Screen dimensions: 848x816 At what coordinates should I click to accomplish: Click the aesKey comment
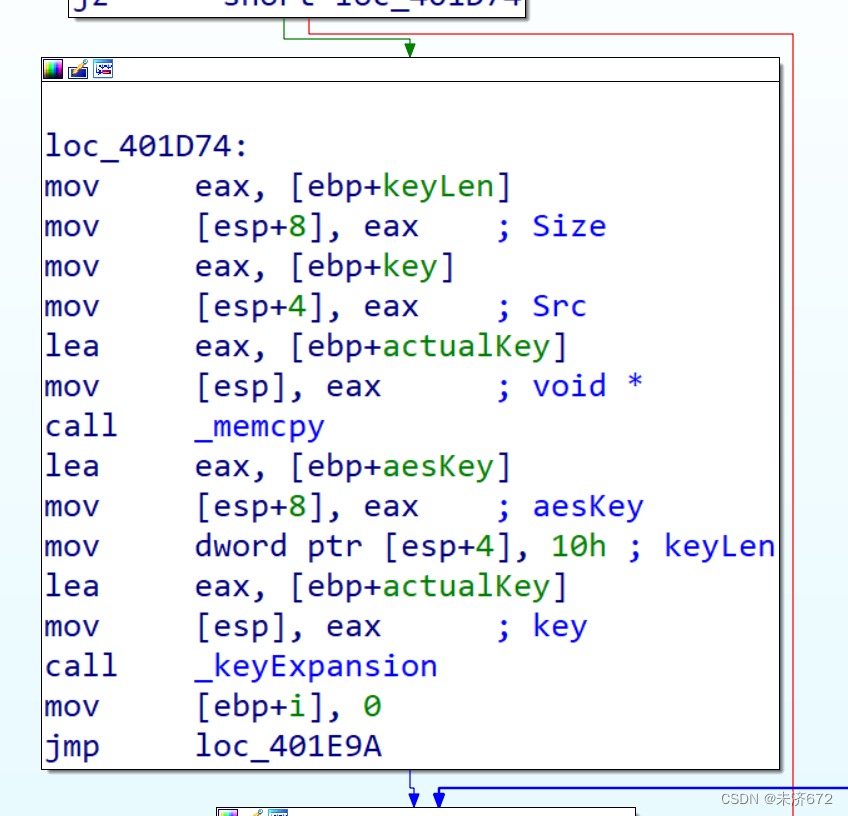coord(588,507)
